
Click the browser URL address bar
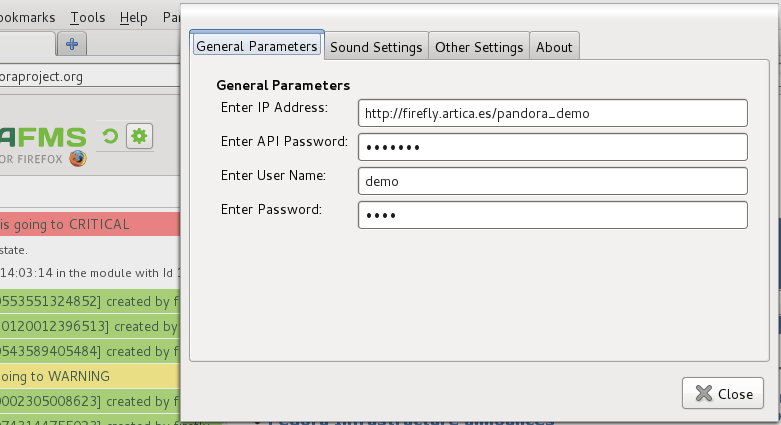90,76
